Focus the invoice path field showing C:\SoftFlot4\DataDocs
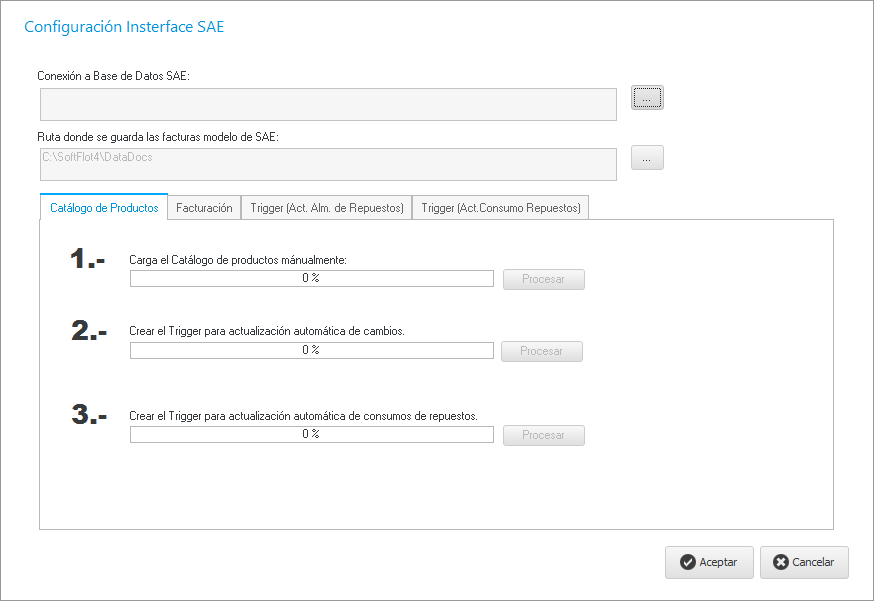874x601 pixels. (328, 164)
